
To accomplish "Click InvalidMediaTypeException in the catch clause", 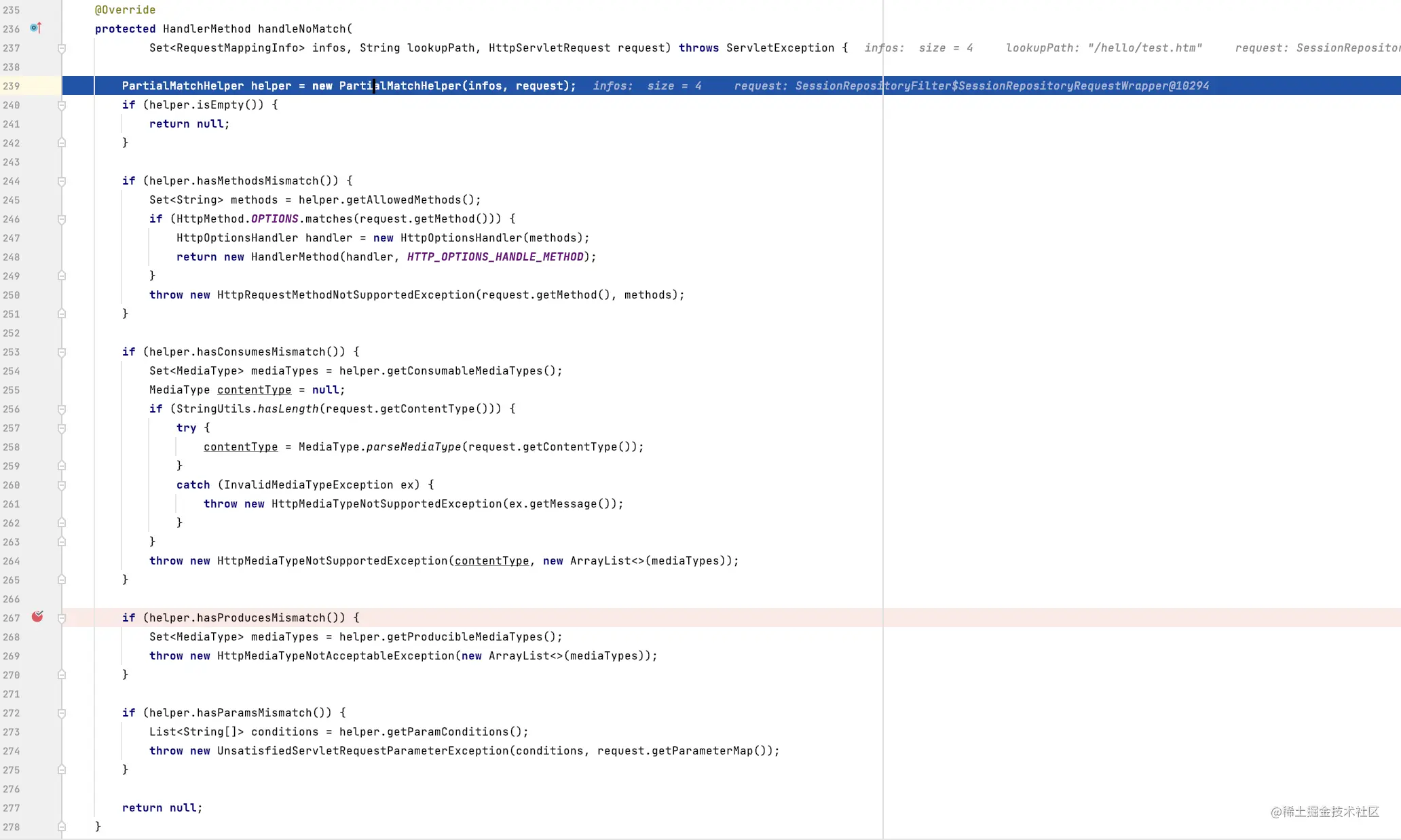I will point(308,484).
